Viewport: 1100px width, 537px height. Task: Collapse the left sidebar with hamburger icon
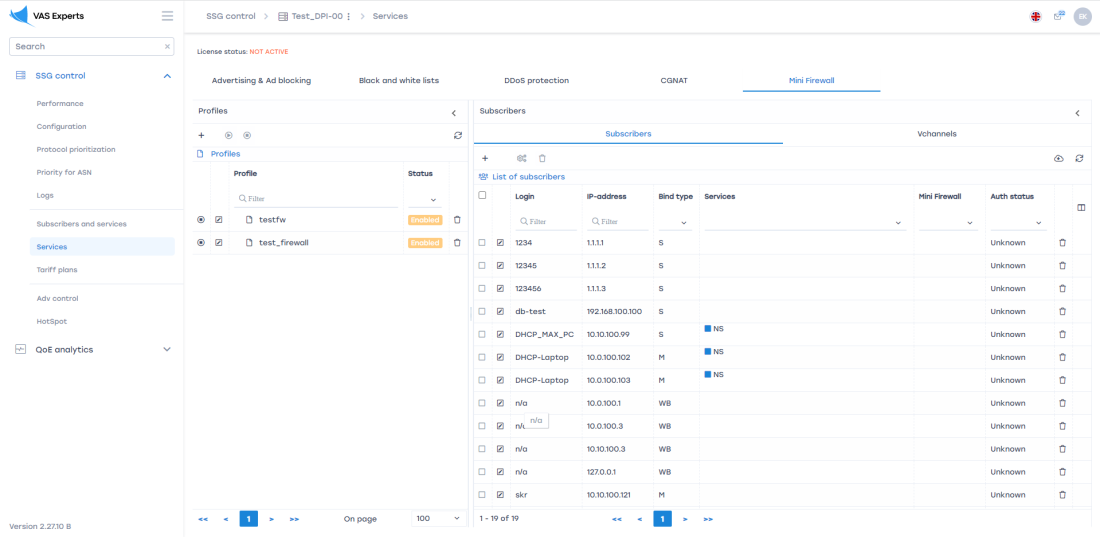pyautogui.click(x=167, y=16)
